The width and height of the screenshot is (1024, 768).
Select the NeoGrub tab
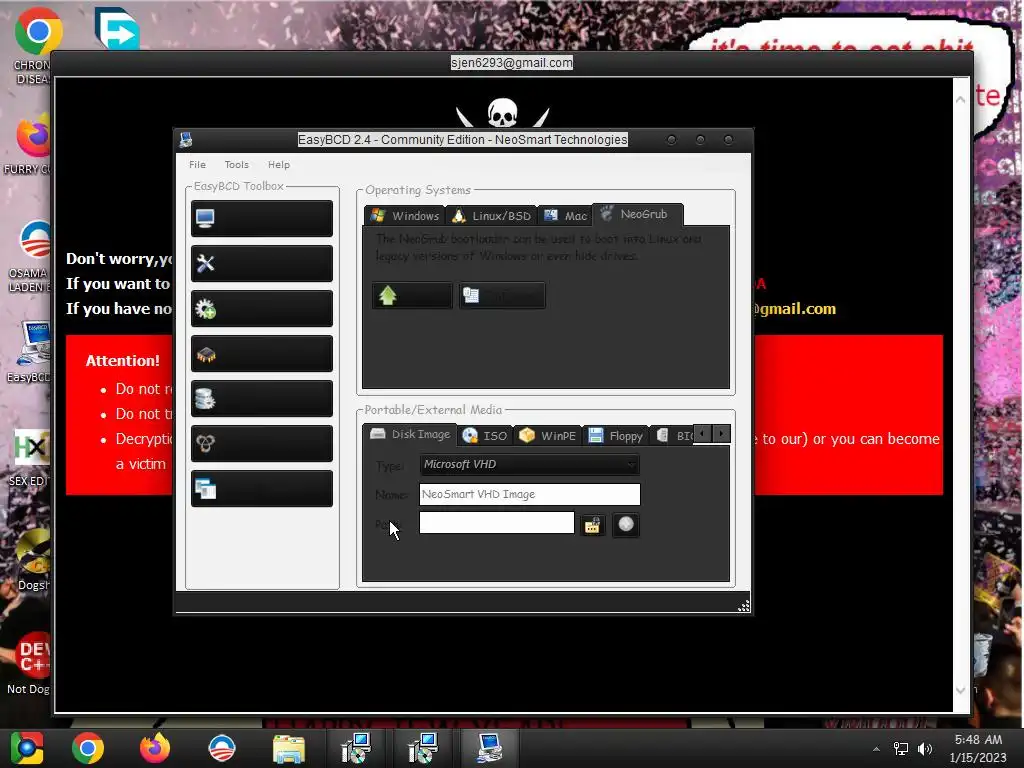(x=638, y=214)
